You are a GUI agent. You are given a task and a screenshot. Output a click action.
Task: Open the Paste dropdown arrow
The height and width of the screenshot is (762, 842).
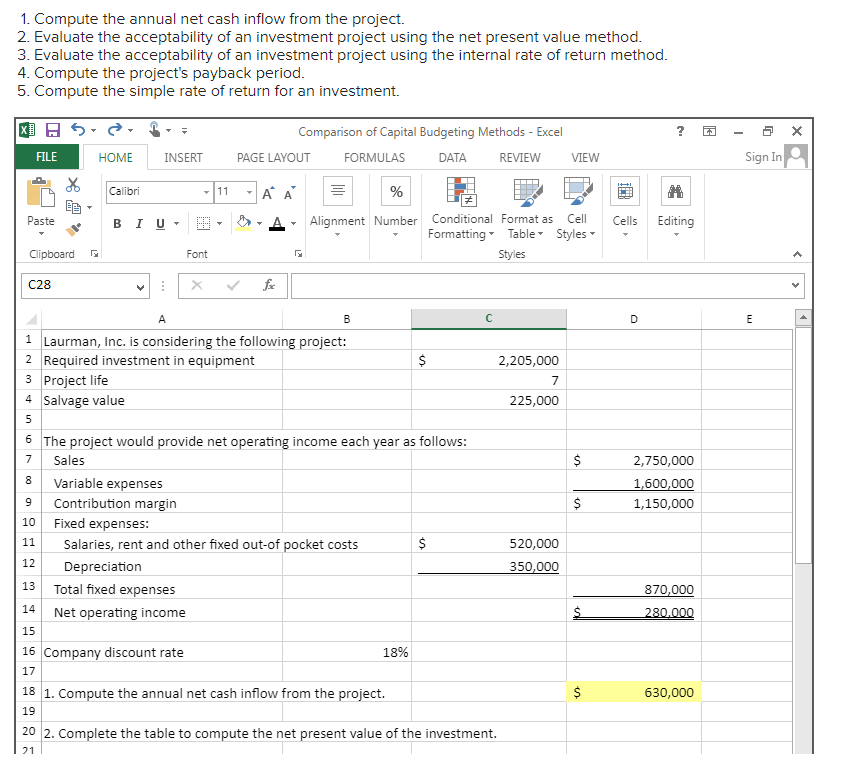tap(40, 231)
